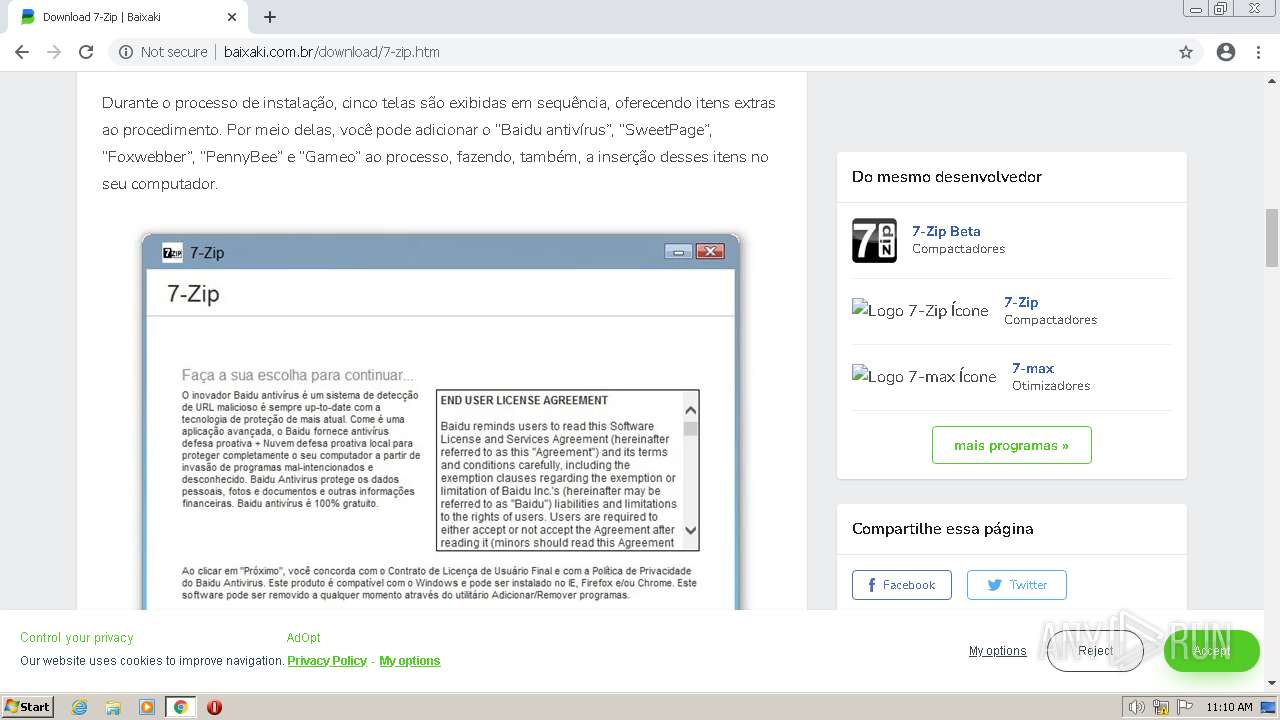The image size is (1280, 720).
Task: Launch Internet Explorer from the taskbar
Action: coord(80,707)
